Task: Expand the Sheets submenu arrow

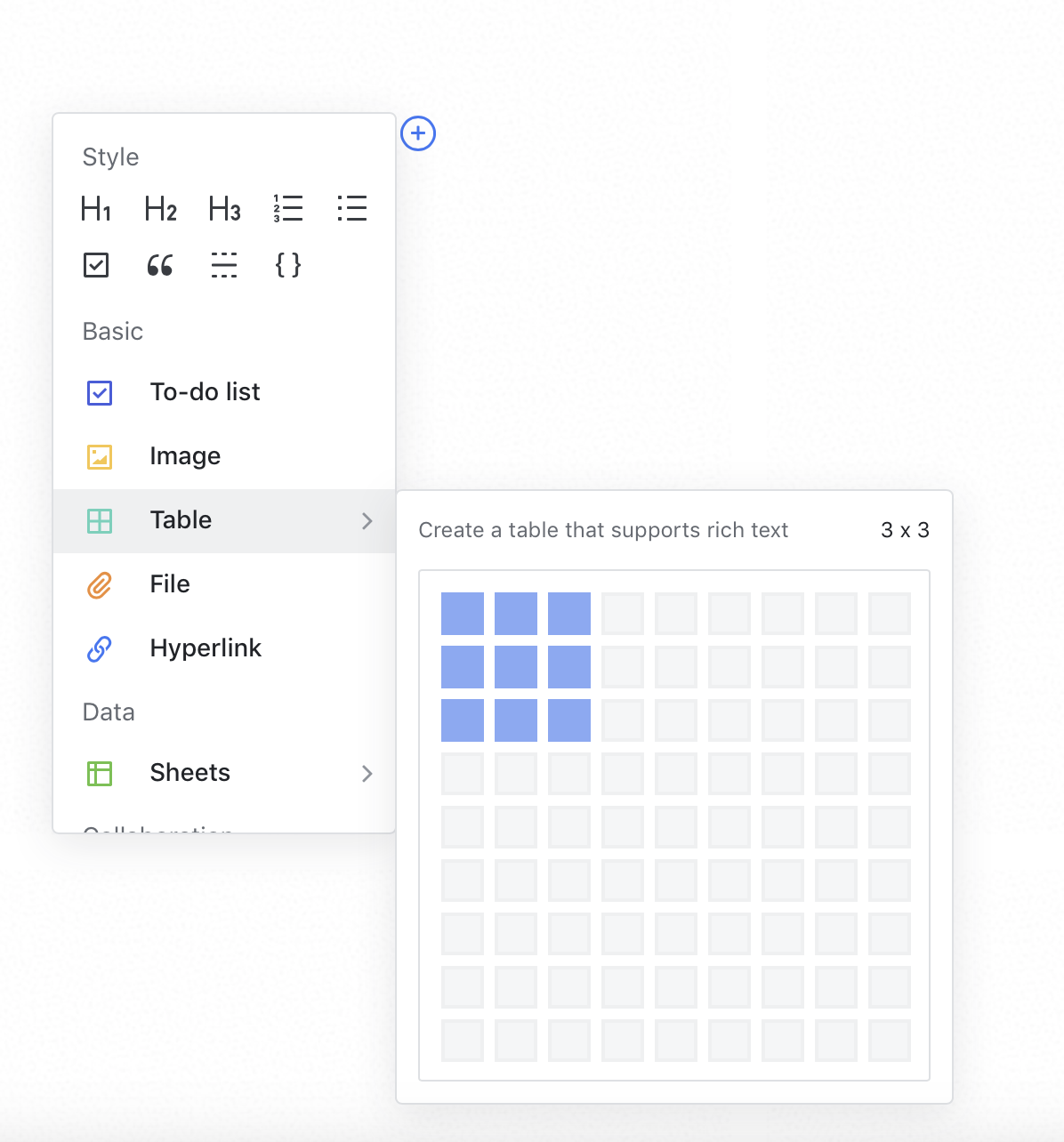Action: 367,774
